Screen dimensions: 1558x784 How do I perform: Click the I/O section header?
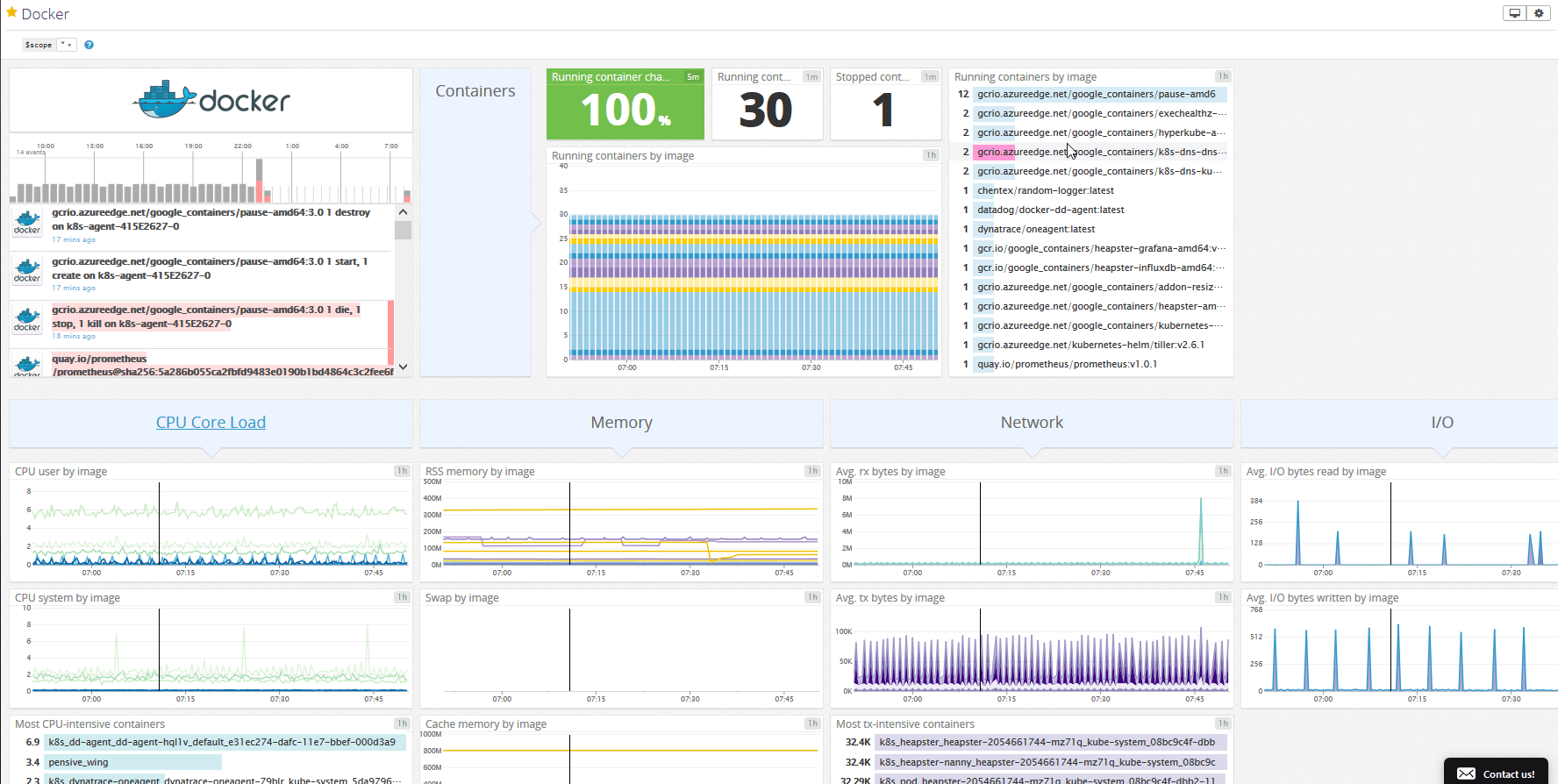pos(1442,423)
